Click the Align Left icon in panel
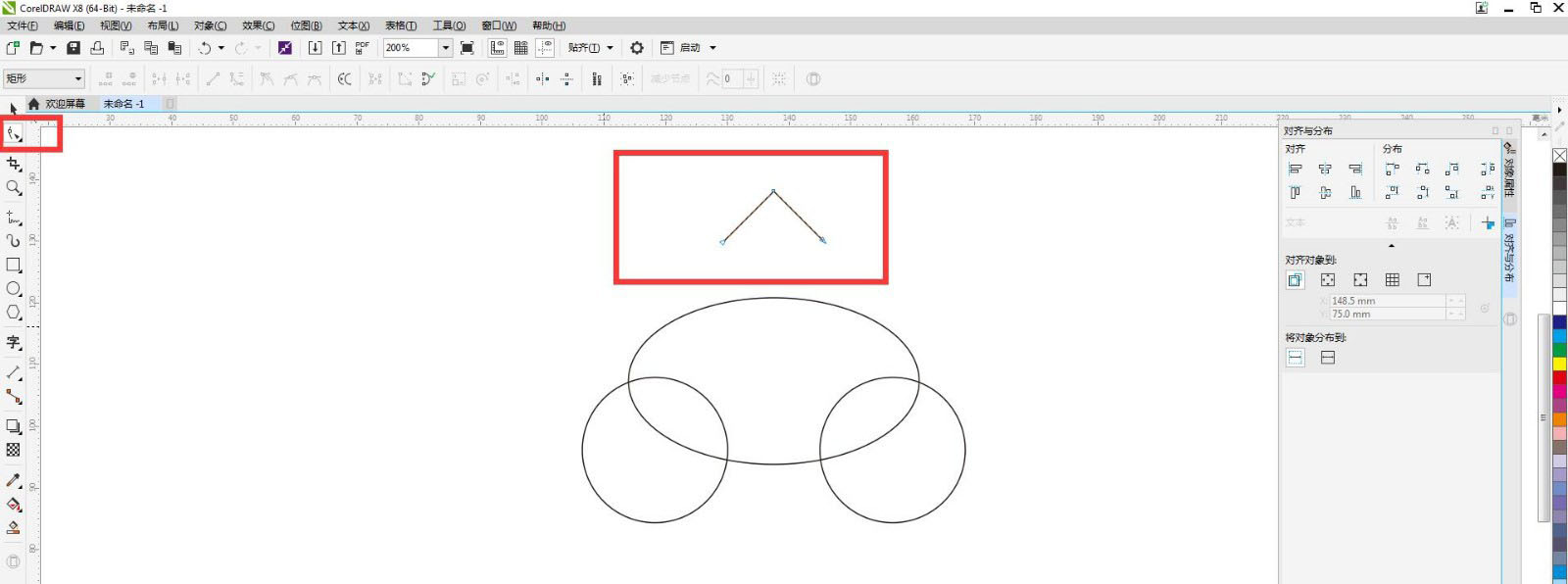This screenshot has width=1568, height=584. tap(1295, 170)
